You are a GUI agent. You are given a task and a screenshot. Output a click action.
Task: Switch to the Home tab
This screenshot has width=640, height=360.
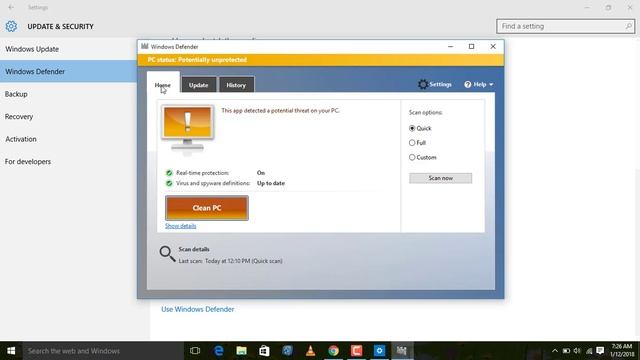point(163,85)
